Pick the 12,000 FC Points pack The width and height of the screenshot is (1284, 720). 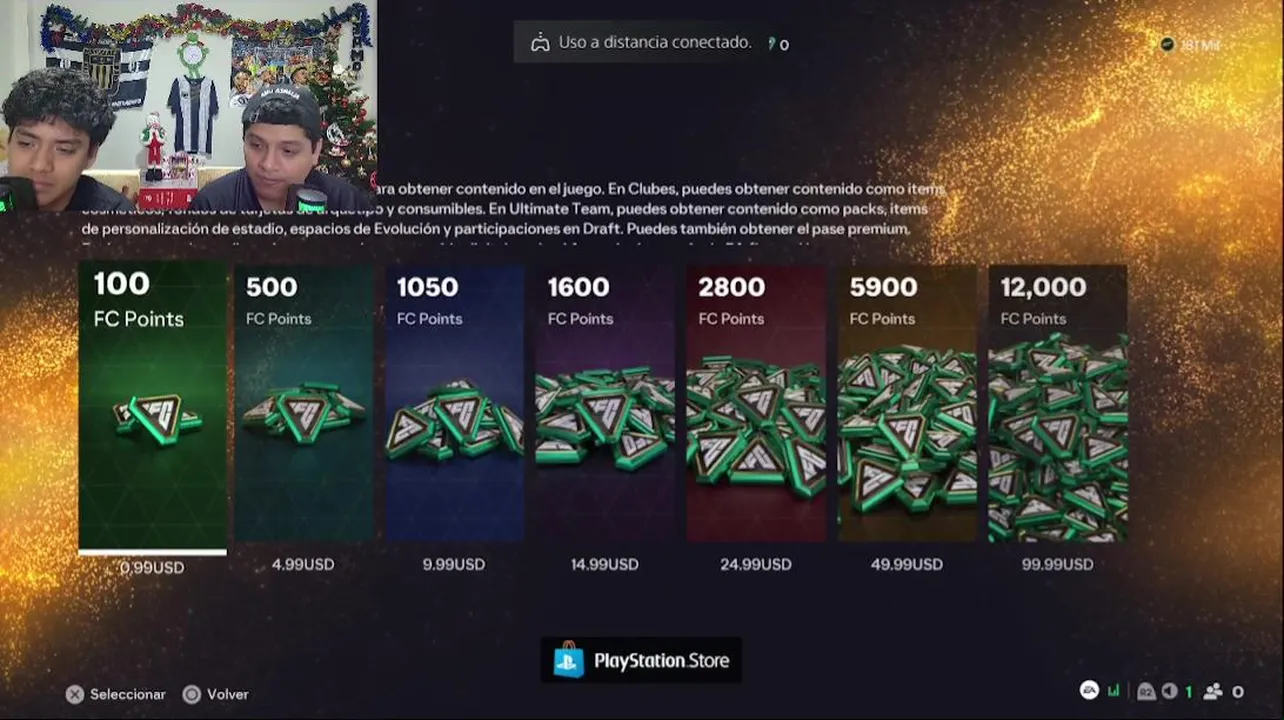point(1058,403)
